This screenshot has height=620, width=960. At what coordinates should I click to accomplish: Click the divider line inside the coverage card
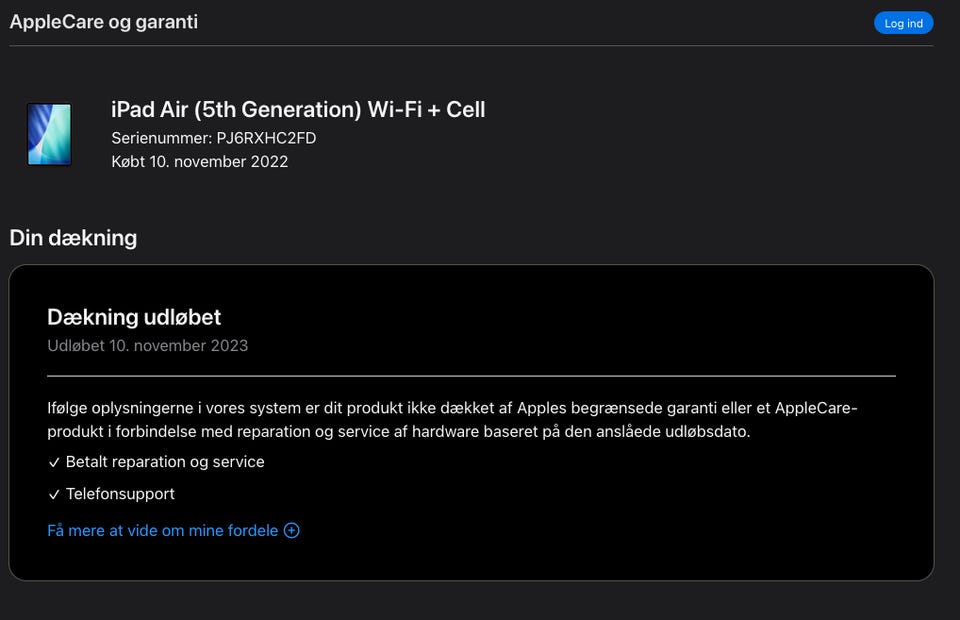tap(471, 376)
